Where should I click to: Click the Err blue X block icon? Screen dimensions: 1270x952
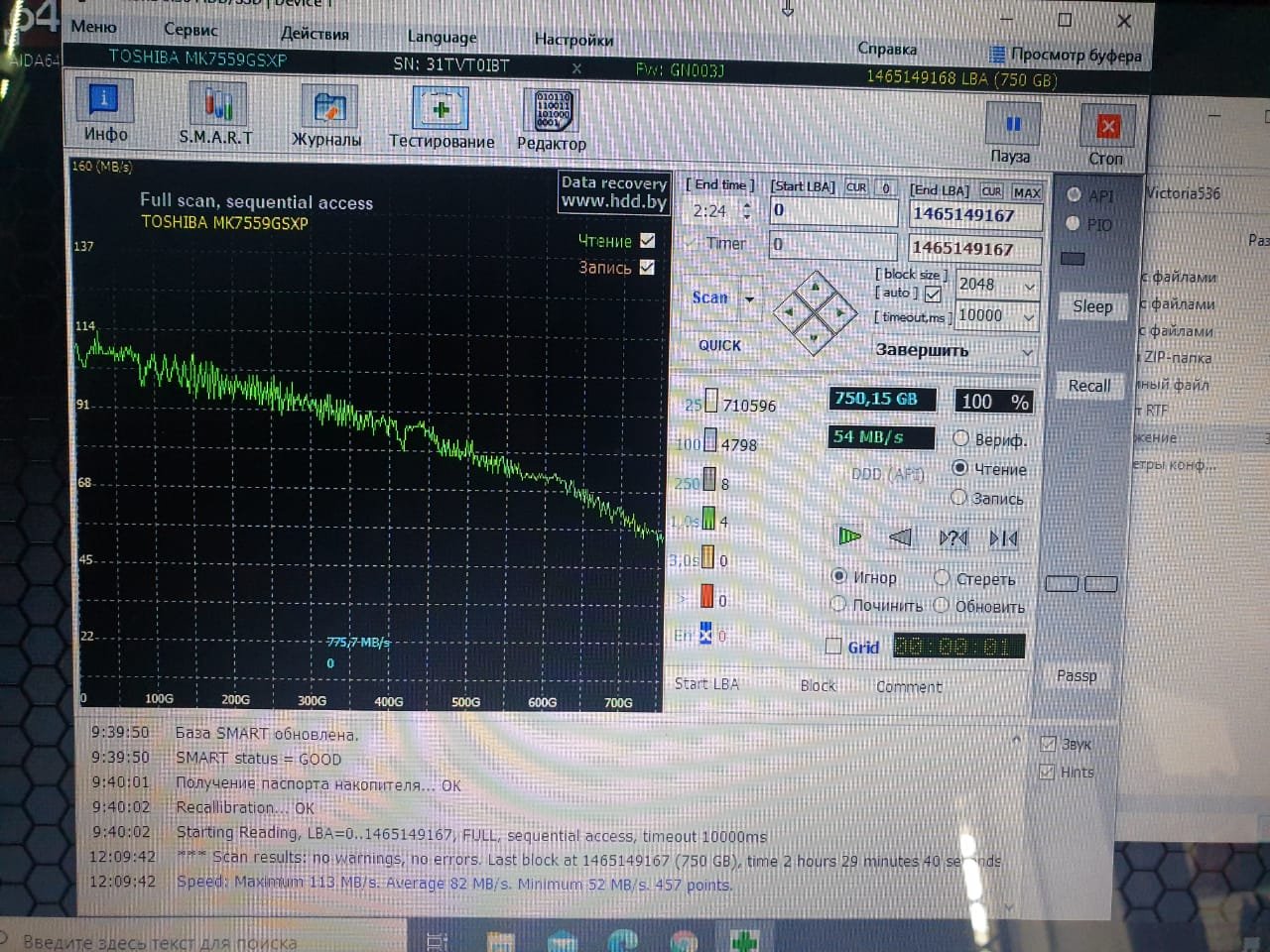point(705,634)
